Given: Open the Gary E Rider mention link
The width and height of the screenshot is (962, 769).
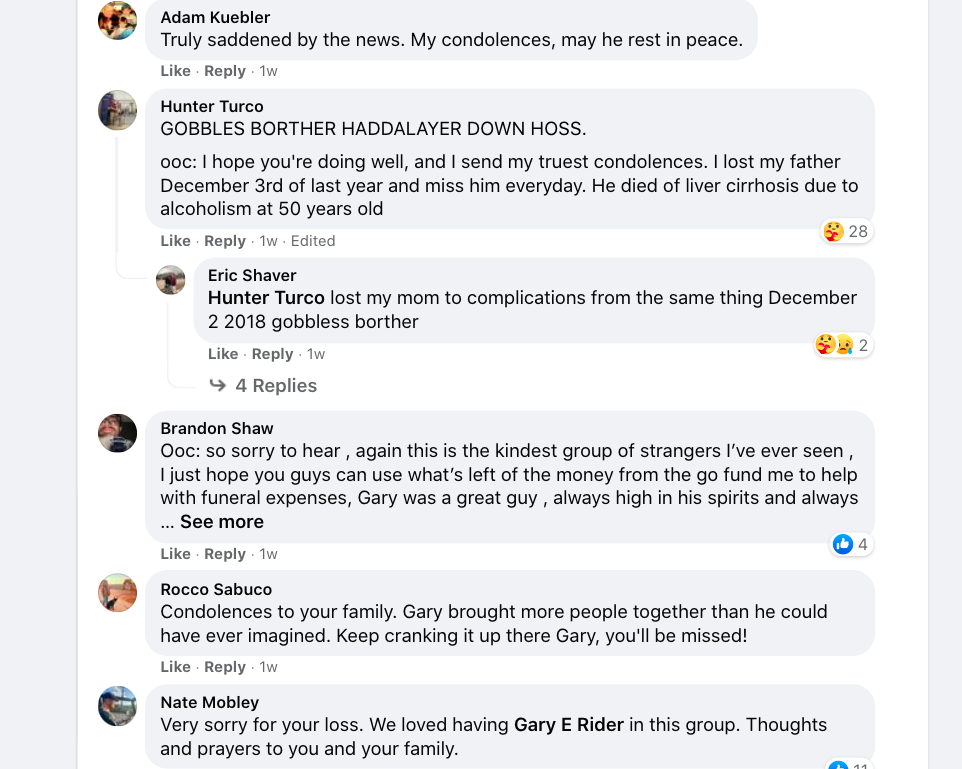Looking at the screenshot, I should [568, 725].
